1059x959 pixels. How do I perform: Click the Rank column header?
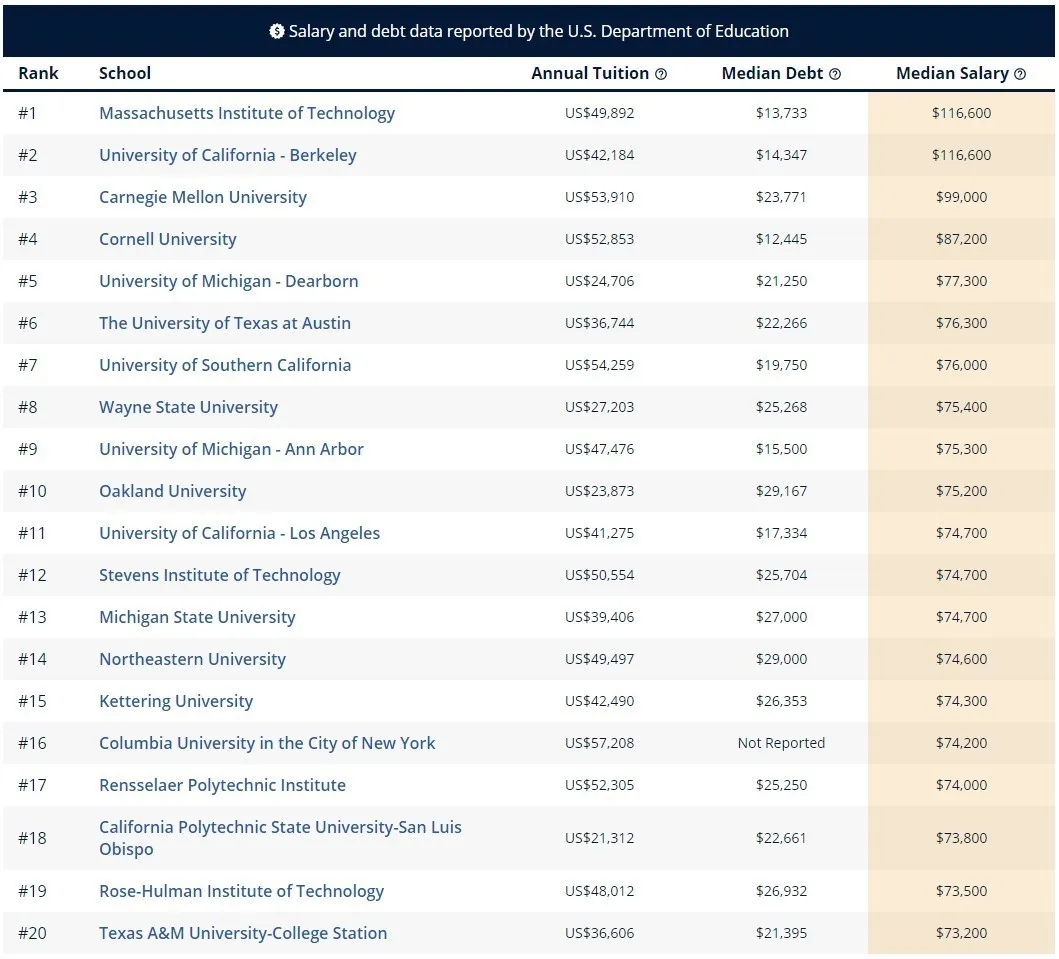38,73
